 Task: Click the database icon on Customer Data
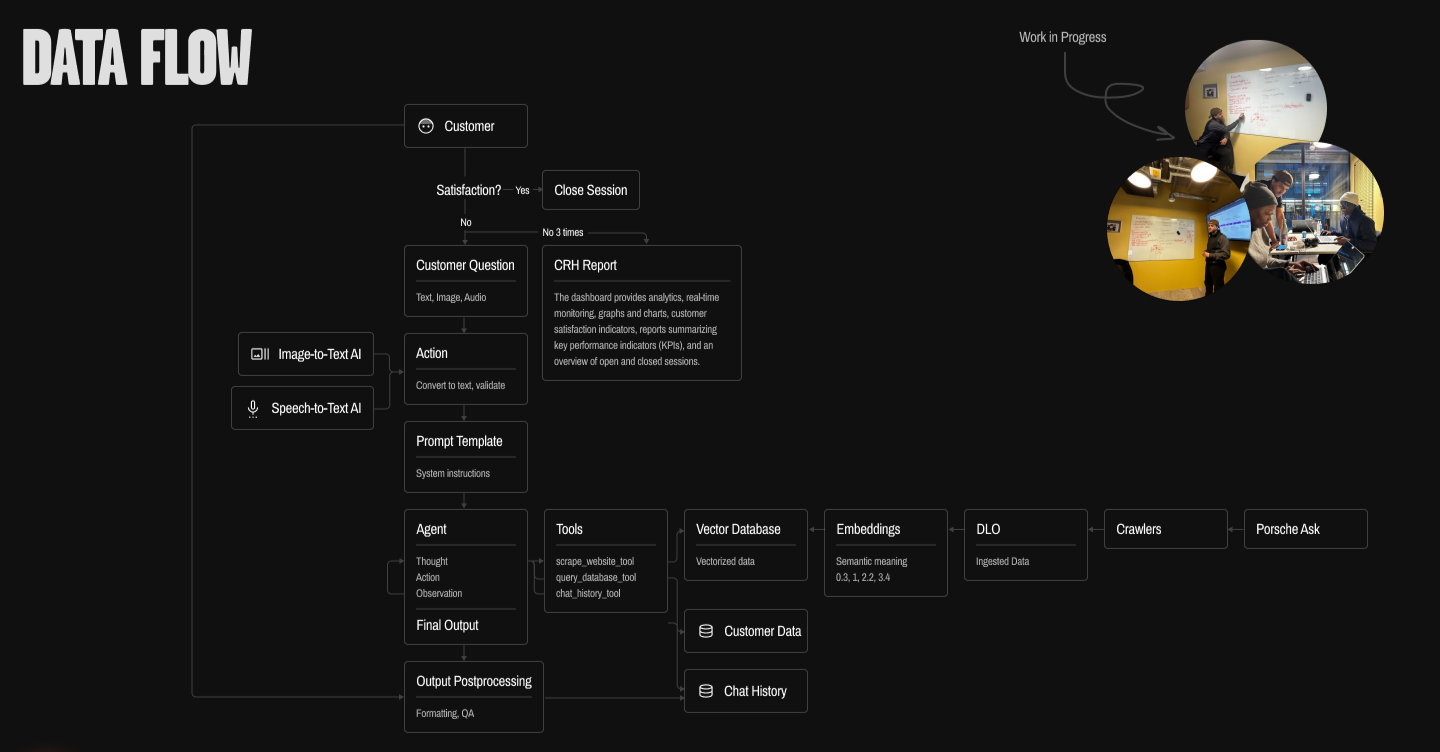click(x=707, y=630)
